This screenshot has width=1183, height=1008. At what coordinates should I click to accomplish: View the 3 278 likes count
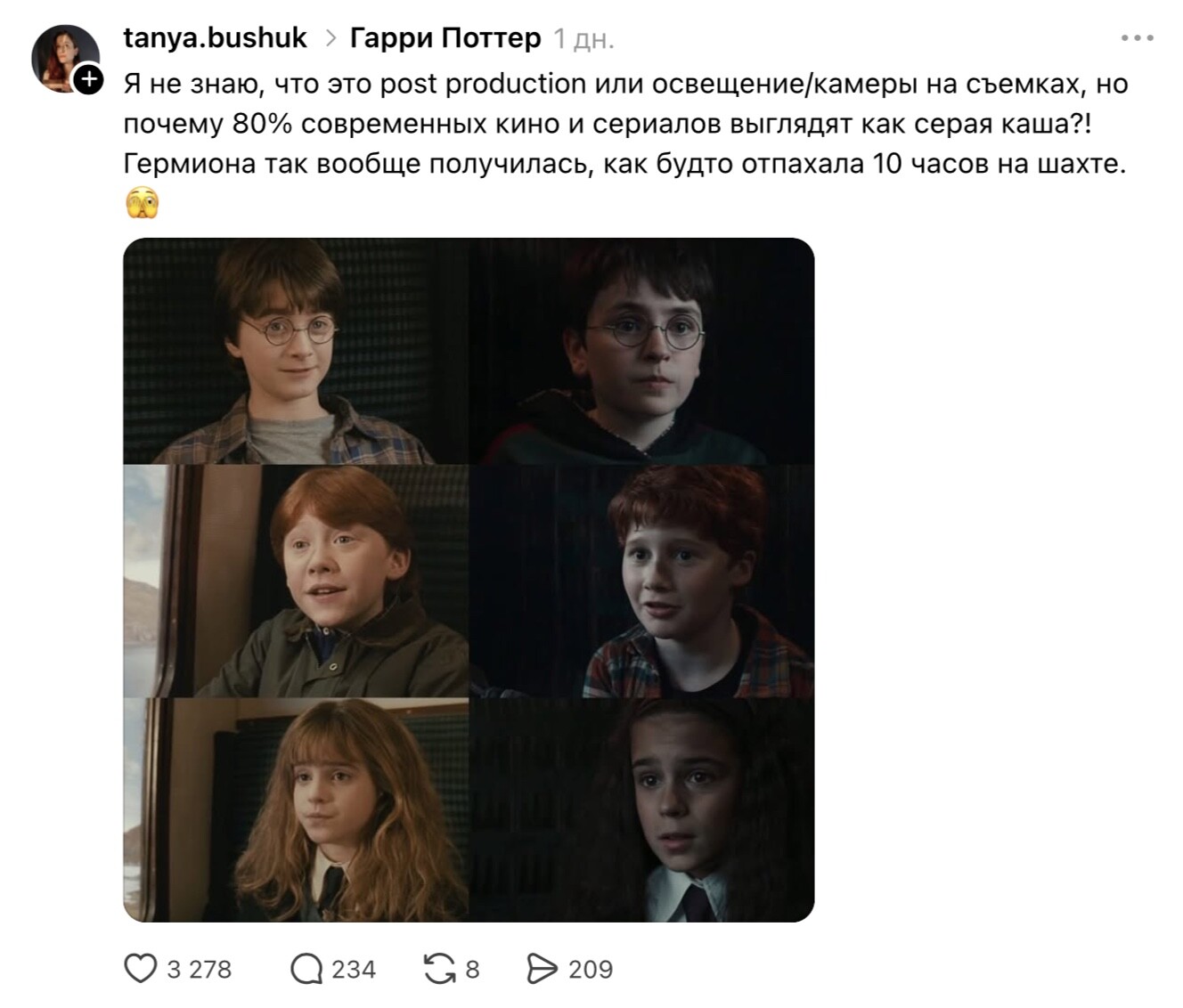point(199,969)
